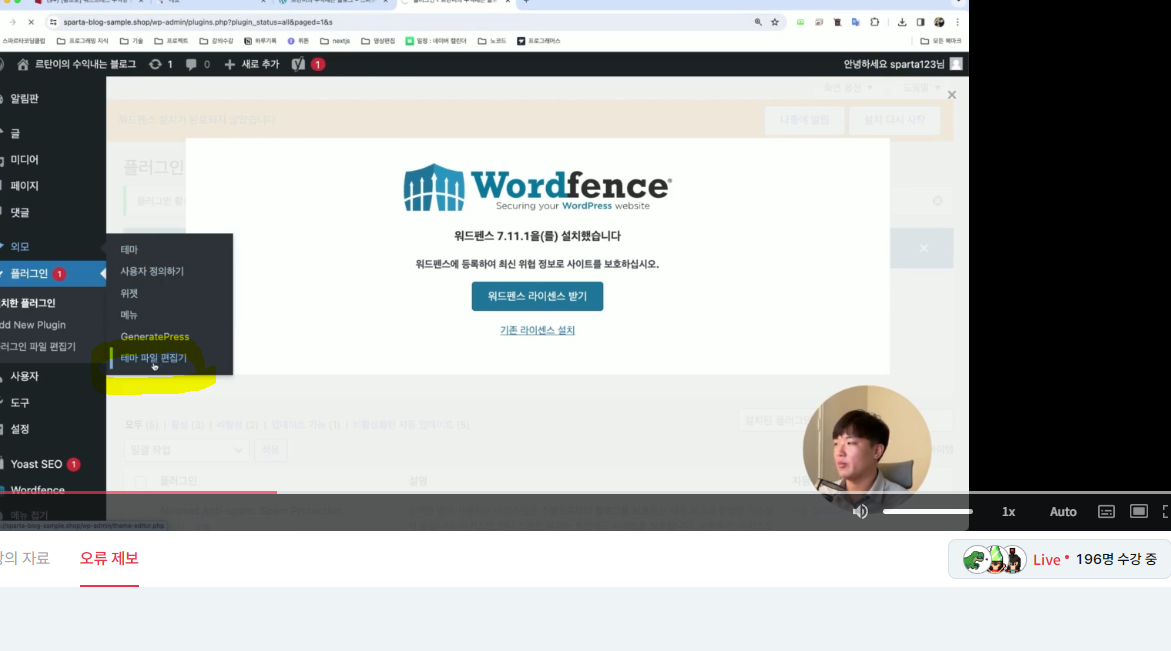Select 외모 in the admin sidebar
Viewport: 1171px width, 651px height.
[x=19, y=246]
